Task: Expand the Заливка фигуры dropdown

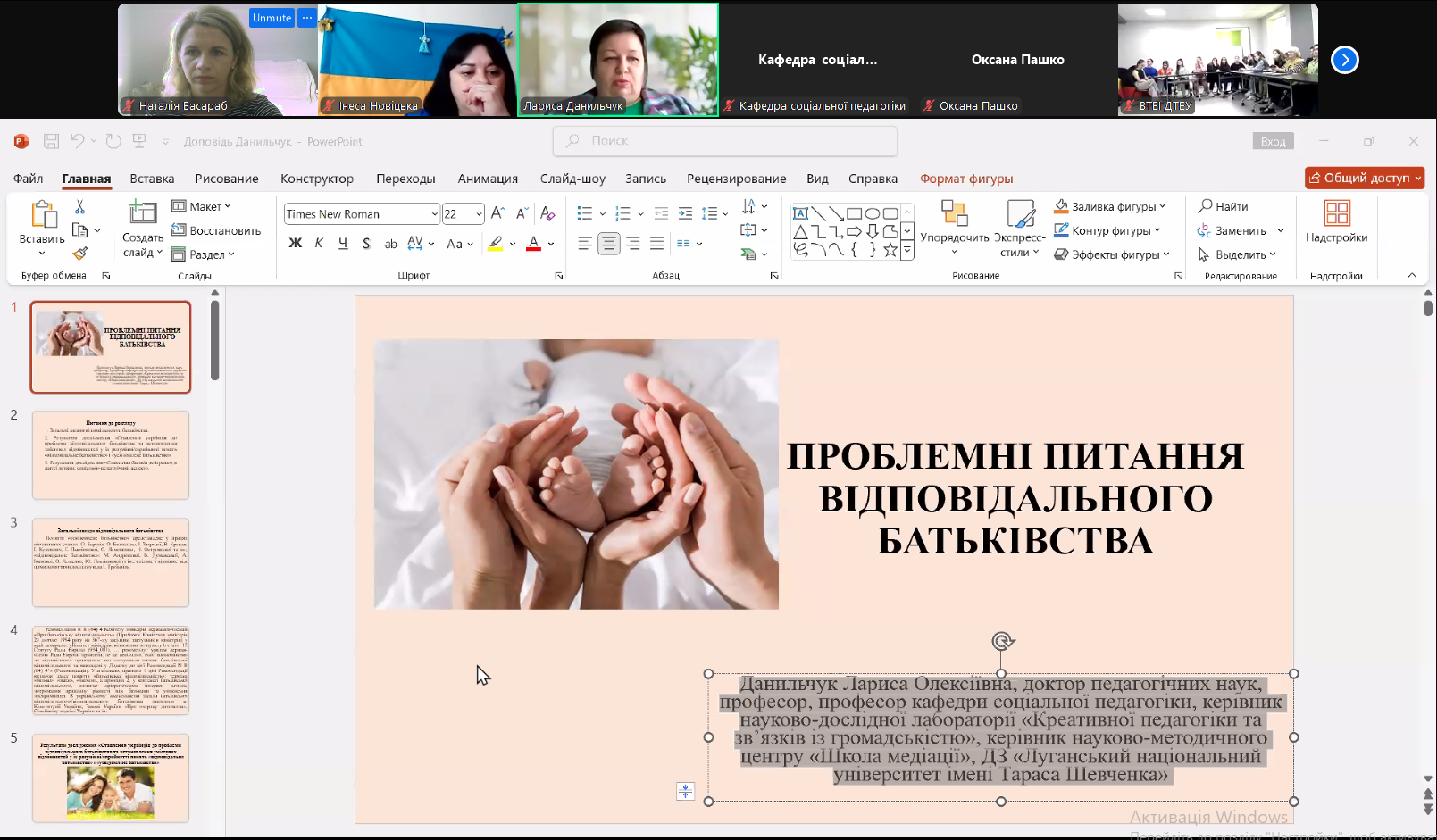Action: tap(1163, 206)
